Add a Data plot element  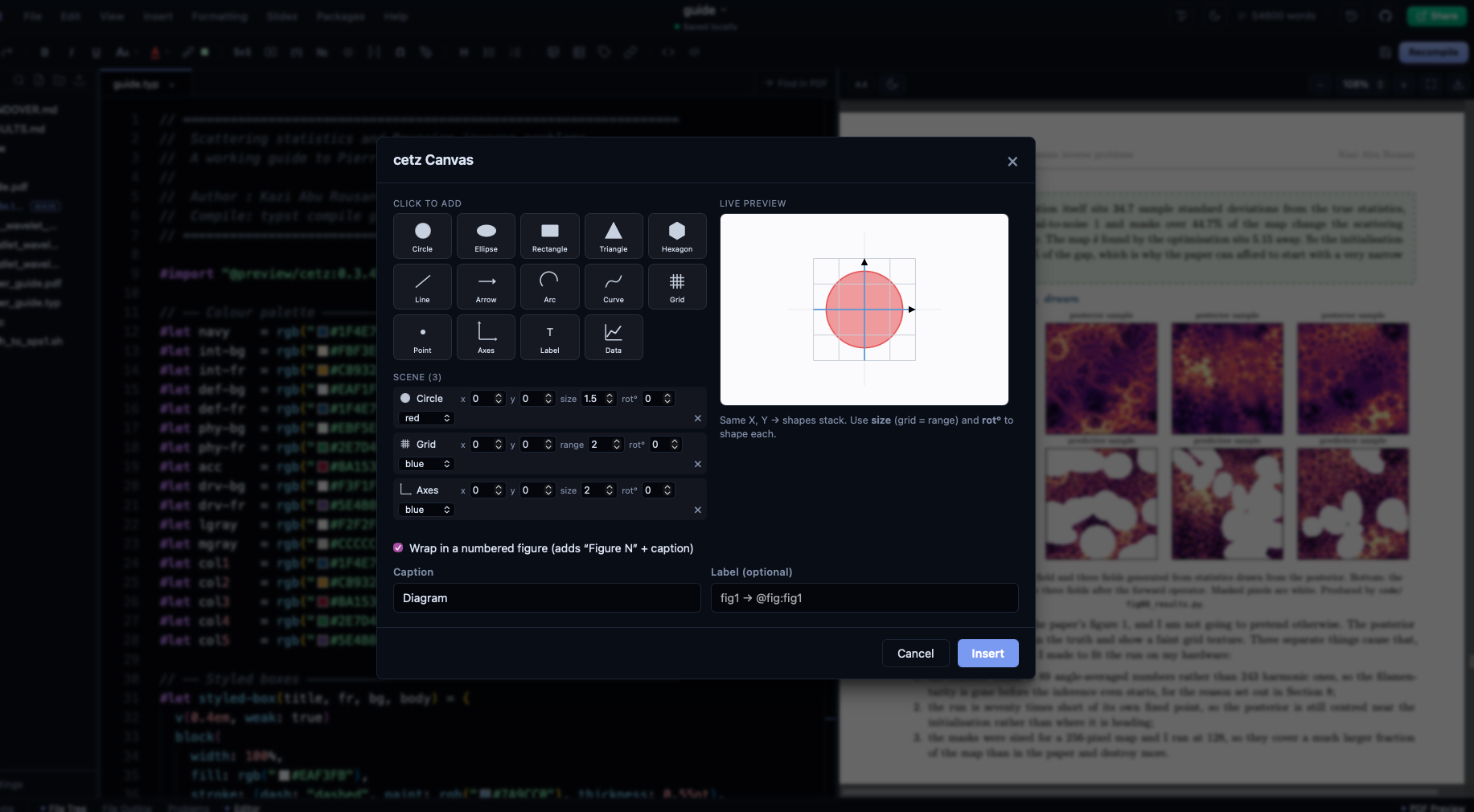pos(614,337)
